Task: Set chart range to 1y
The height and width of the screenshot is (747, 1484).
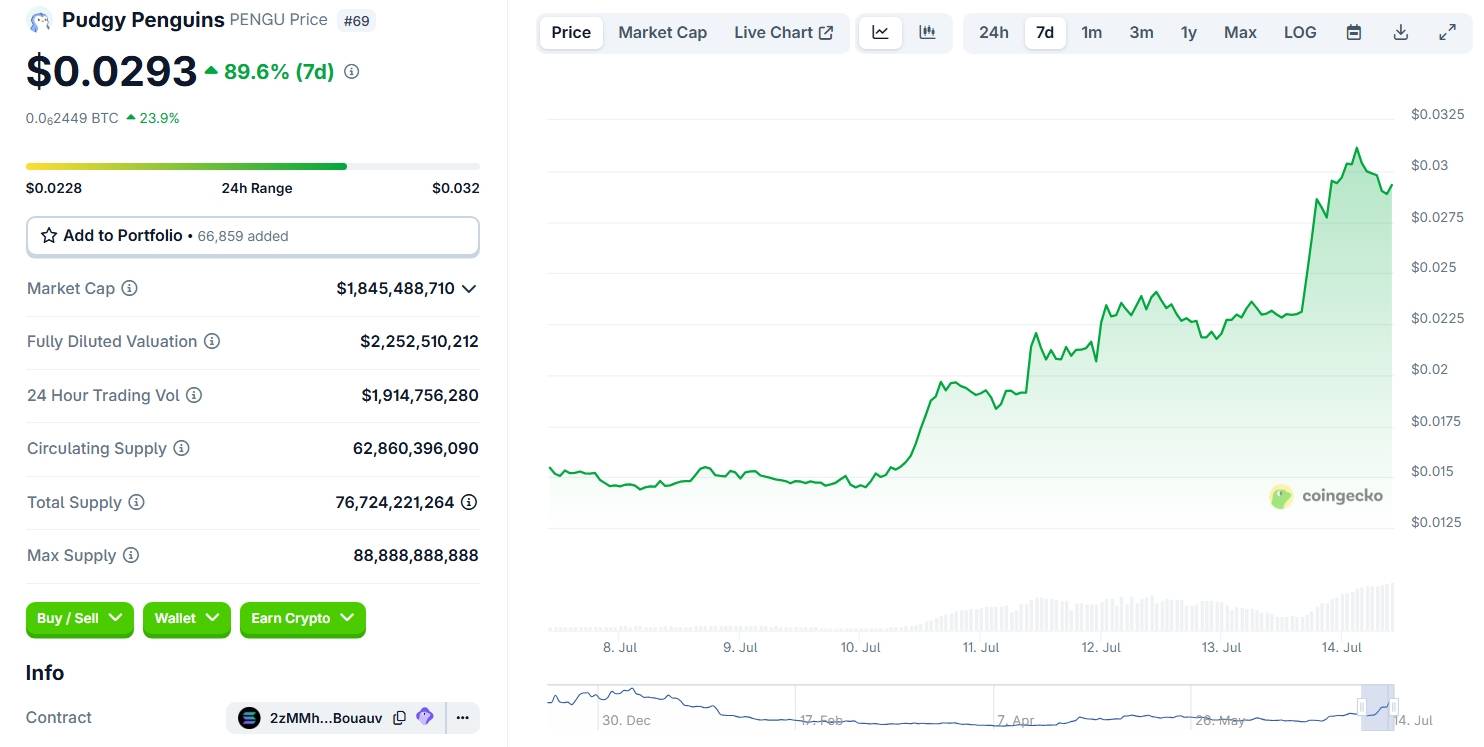Action: click(1189, 32)
